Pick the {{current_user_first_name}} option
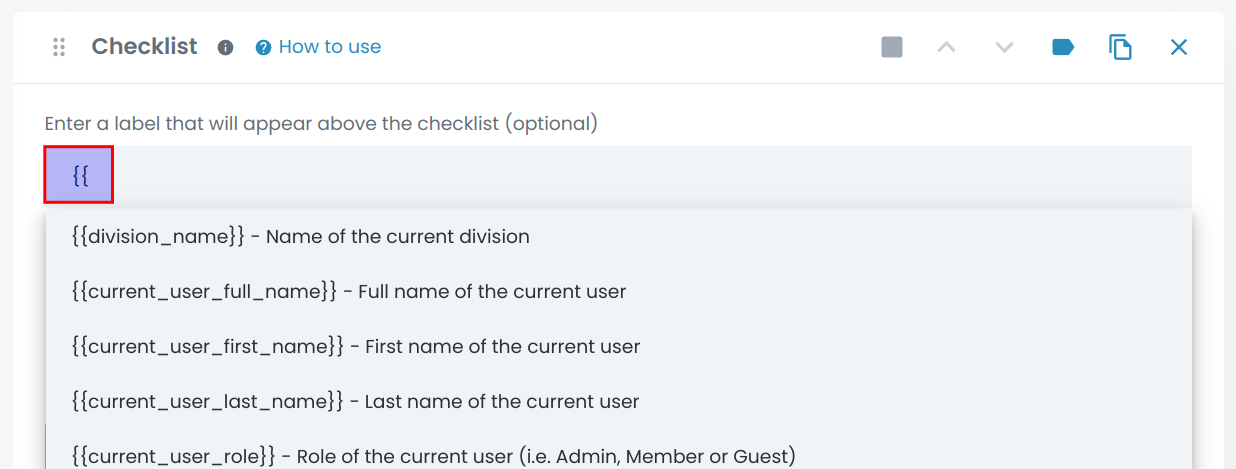The image size is (1236, 469). [x=355, y=347]
